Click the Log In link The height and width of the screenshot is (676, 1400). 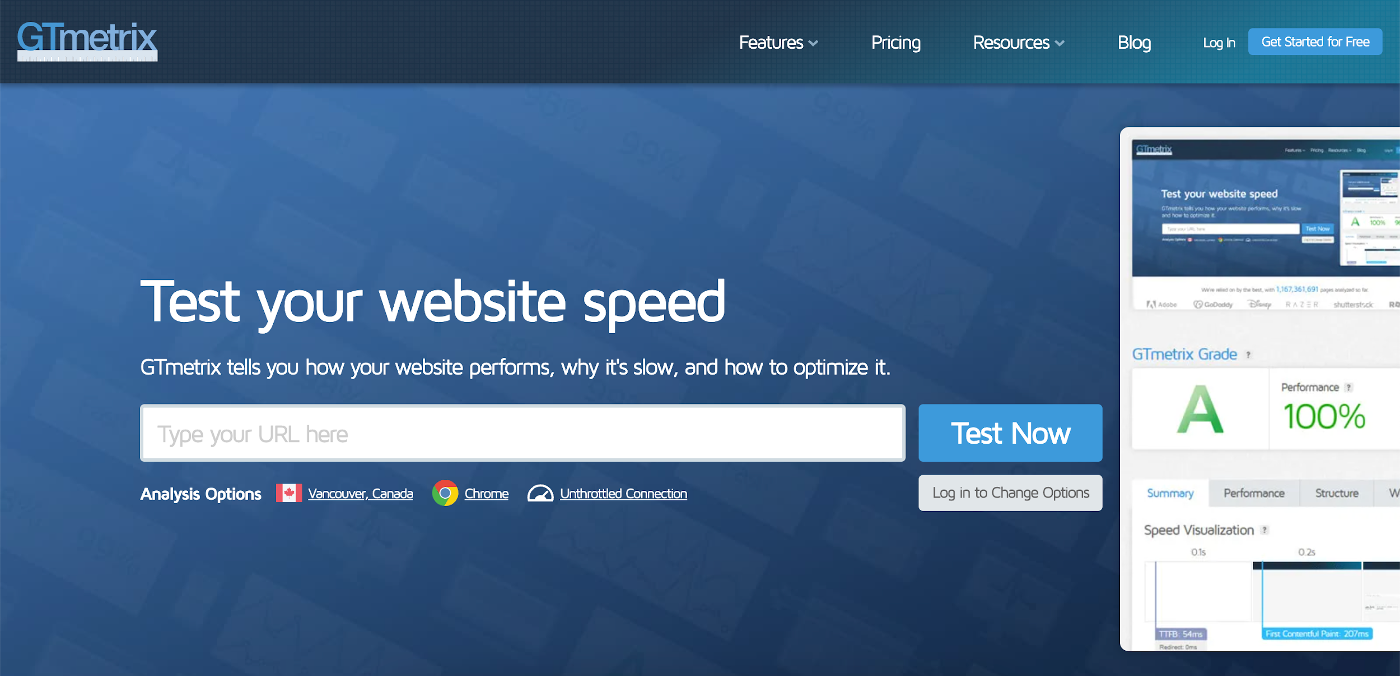1219,42
